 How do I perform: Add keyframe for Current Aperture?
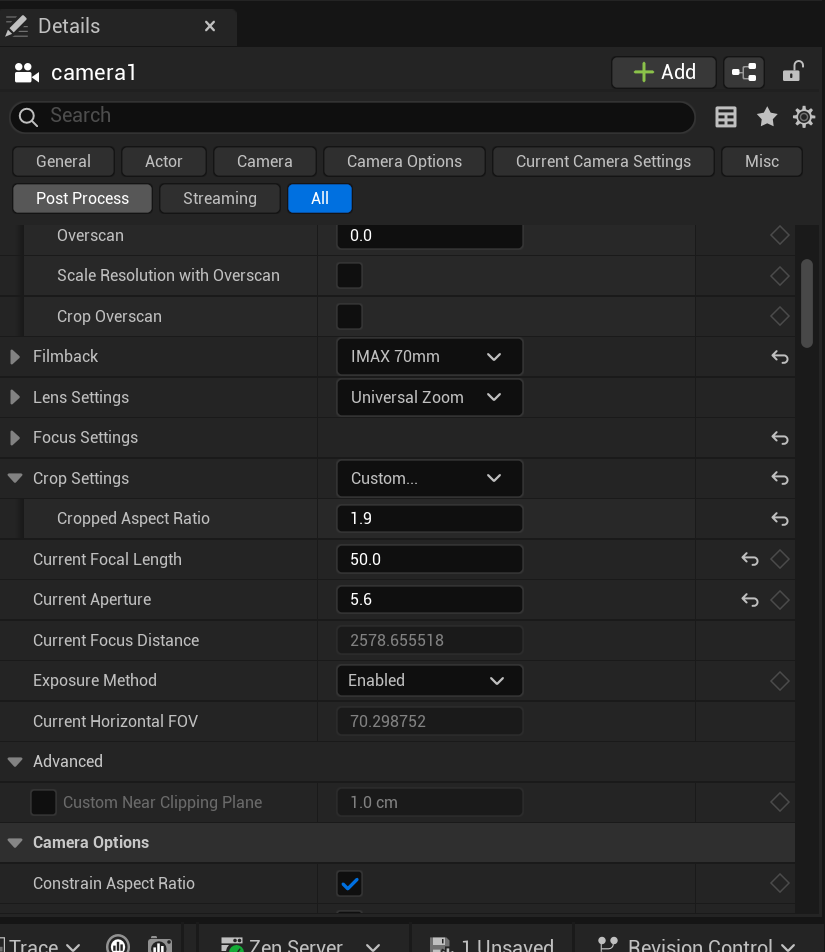[779, 600]
